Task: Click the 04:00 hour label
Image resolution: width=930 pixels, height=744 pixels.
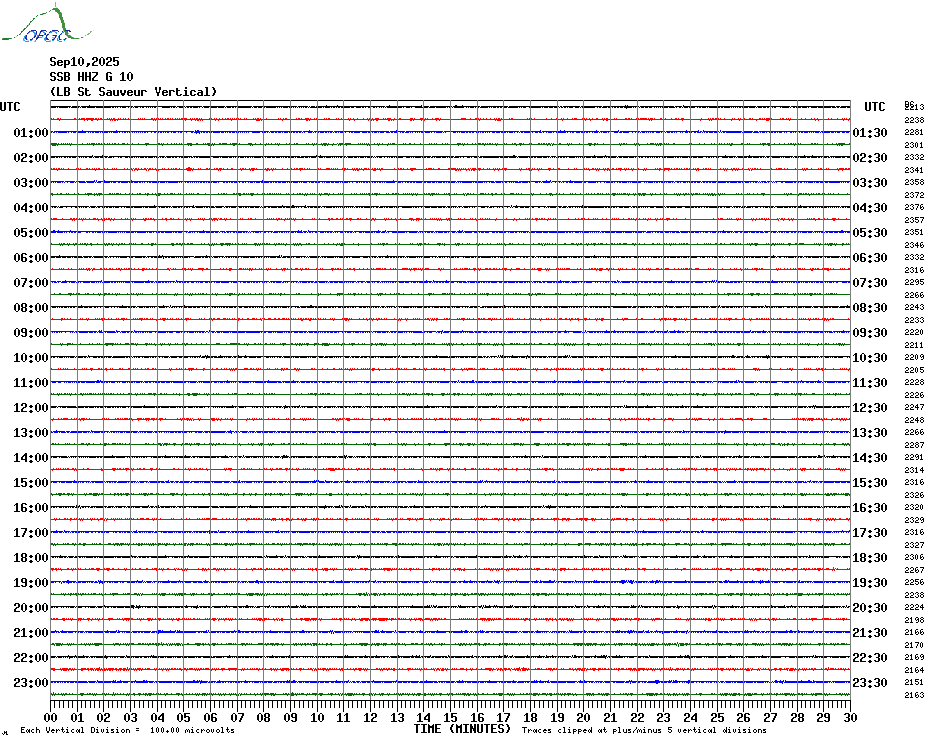Action: (31, 208)
